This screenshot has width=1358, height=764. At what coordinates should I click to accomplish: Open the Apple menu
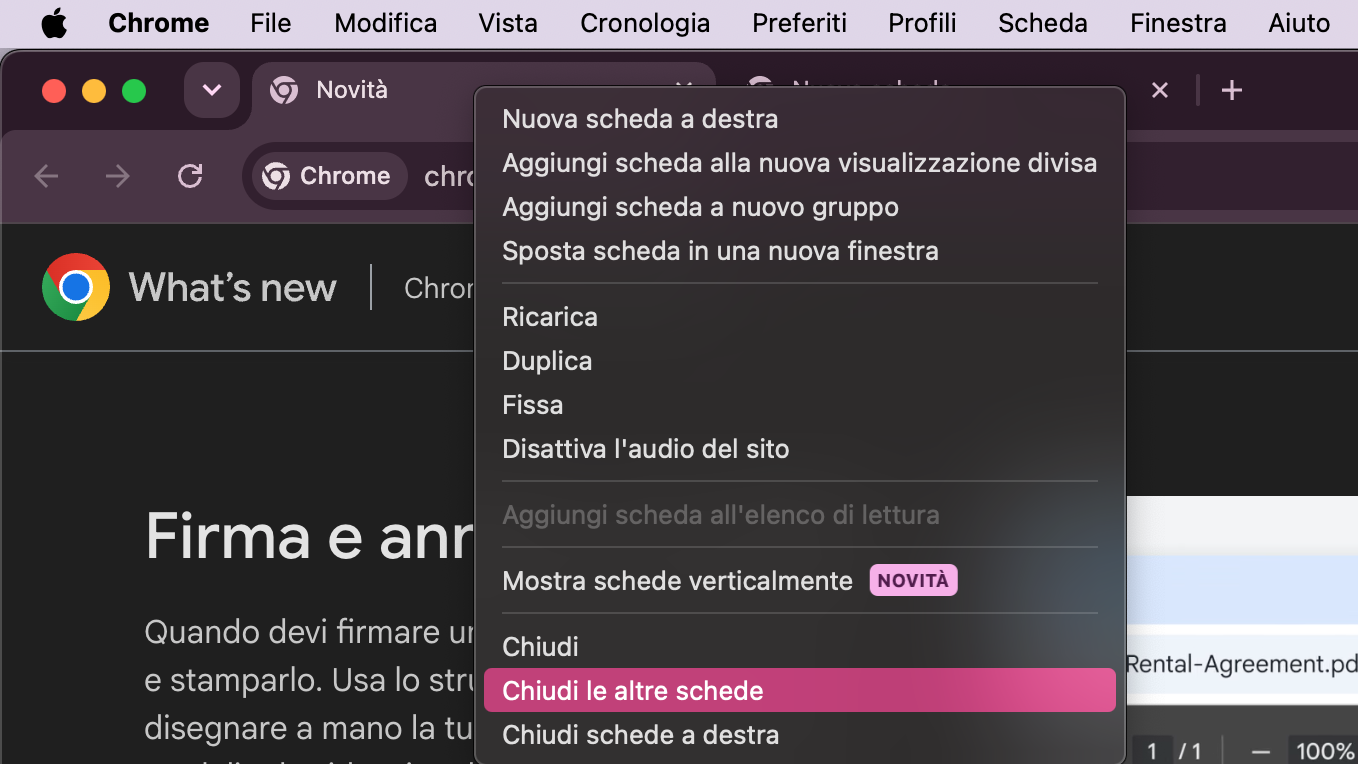[x=54, y=23]
